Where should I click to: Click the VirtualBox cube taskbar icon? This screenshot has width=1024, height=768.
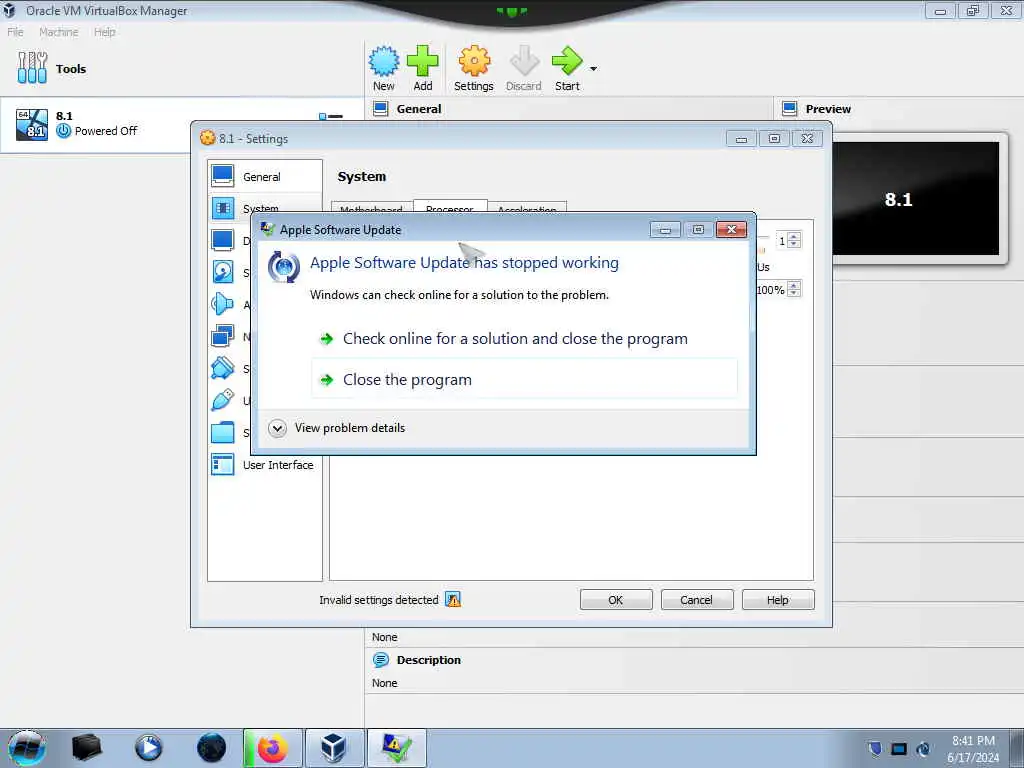click(333, 748)
